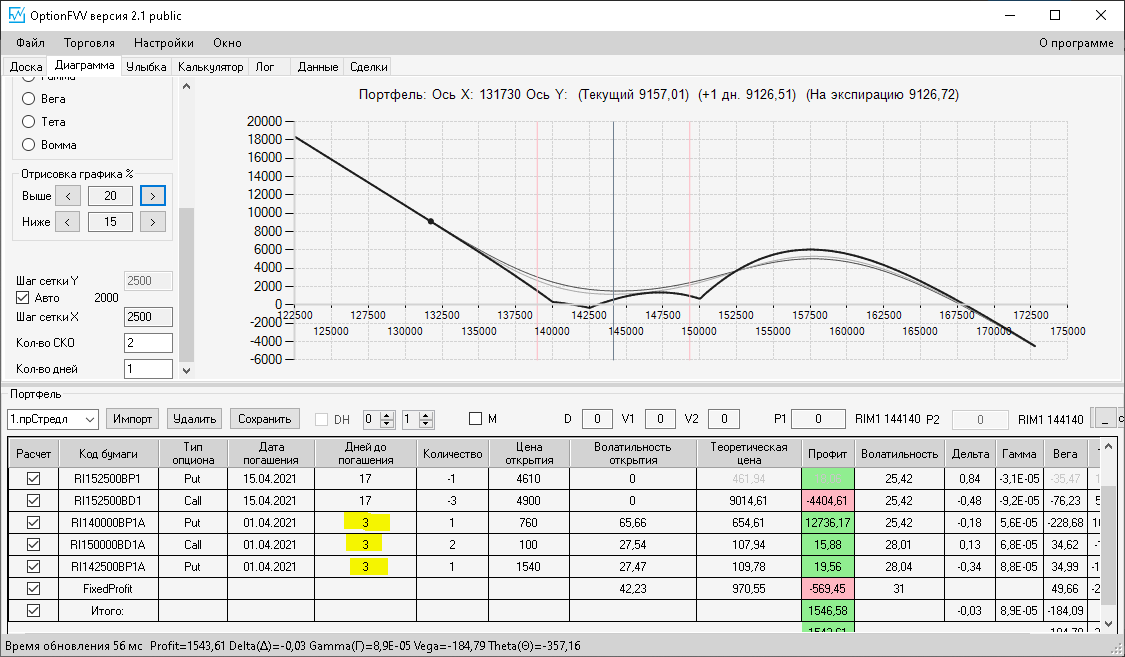Viewport: 1125px width, 657px height.
Task: Click the profit cell -4404,61
Action: [827, 501]
